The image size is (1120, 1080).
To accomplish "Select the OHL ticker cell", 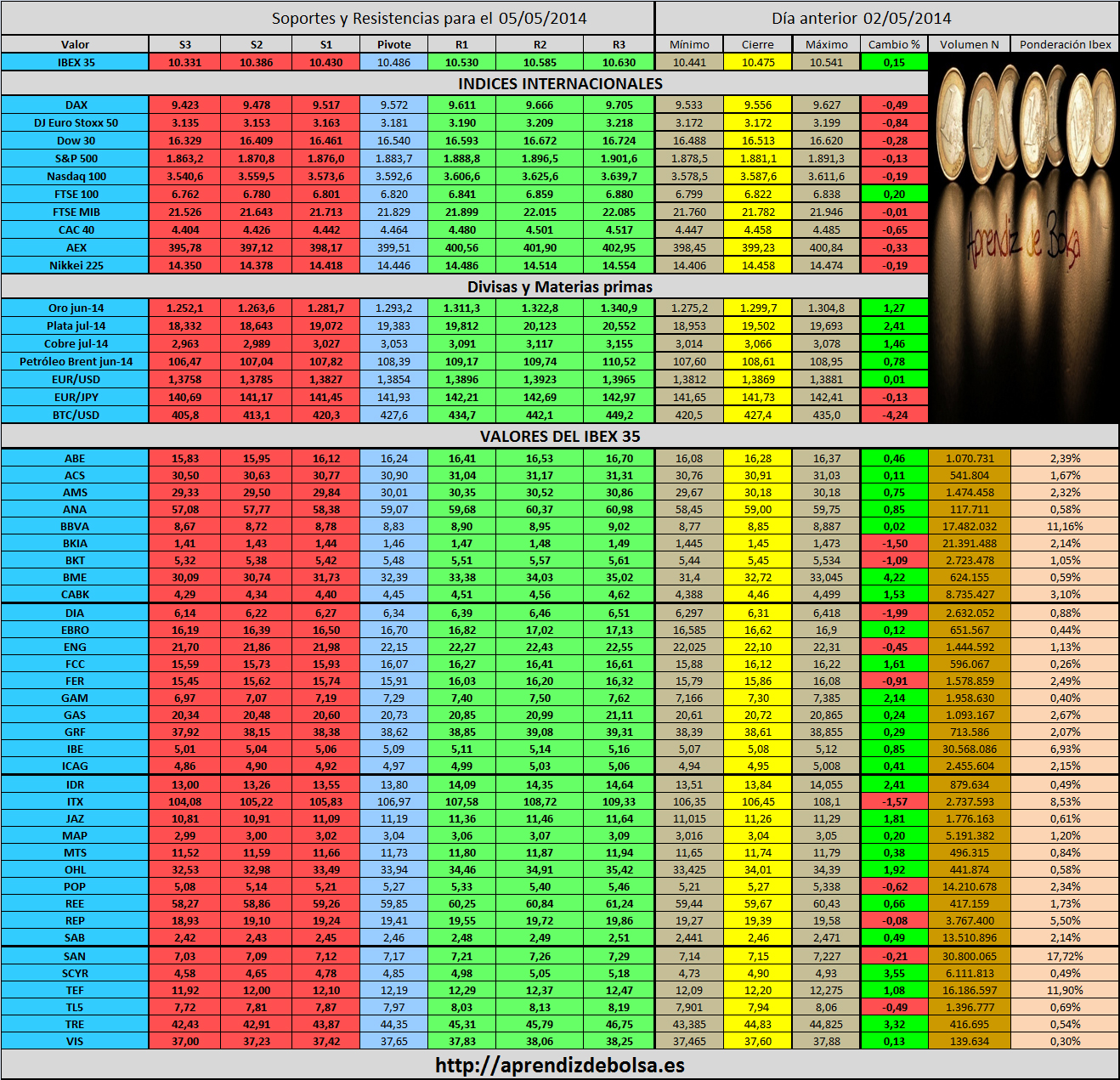I will (x=75, y=869).
